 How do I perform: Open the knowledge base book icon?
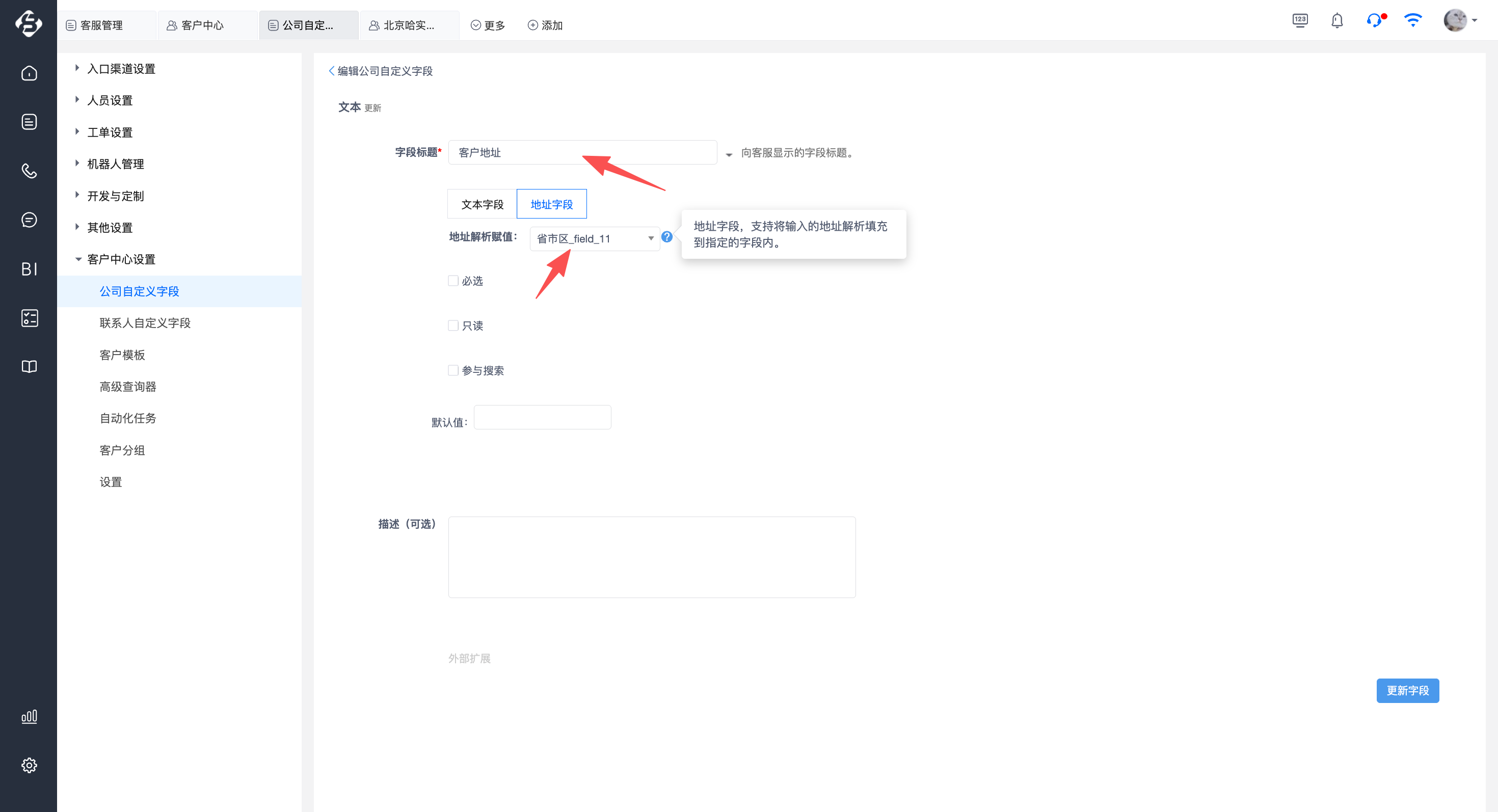click(29, 367)
